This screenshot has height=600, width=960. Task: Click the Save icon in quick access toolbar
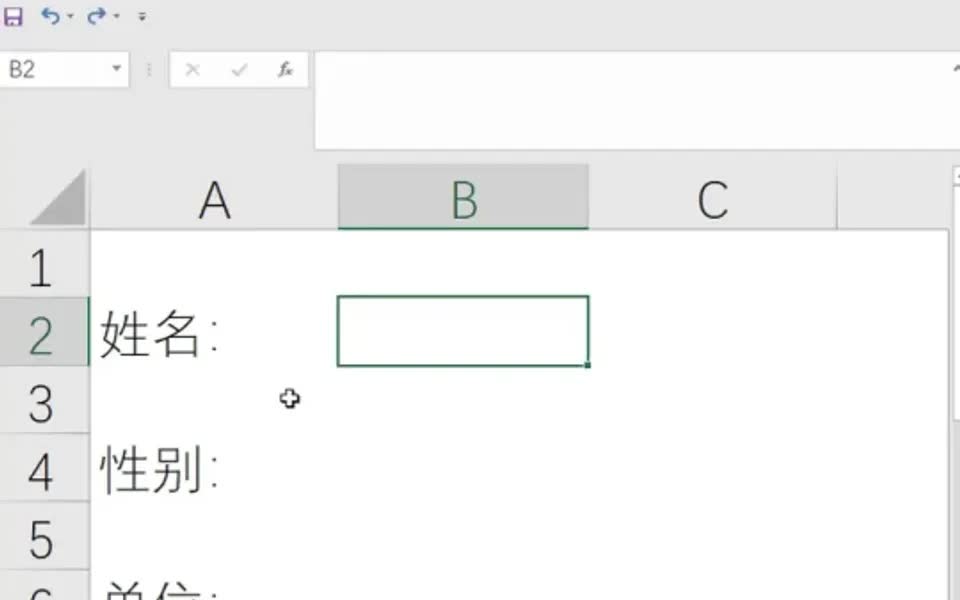tap(13, 16)
